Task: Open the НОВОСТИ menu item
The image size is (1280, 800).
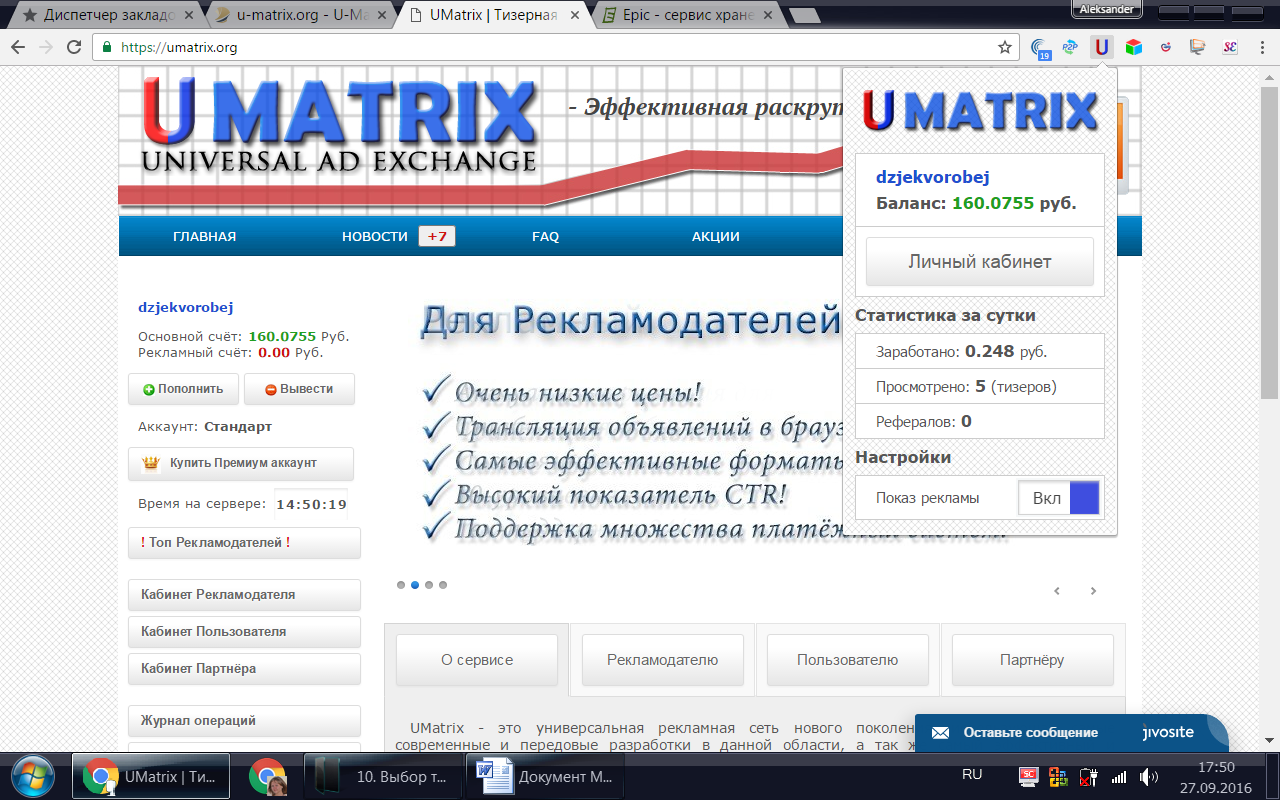Action: coord(375,237)
